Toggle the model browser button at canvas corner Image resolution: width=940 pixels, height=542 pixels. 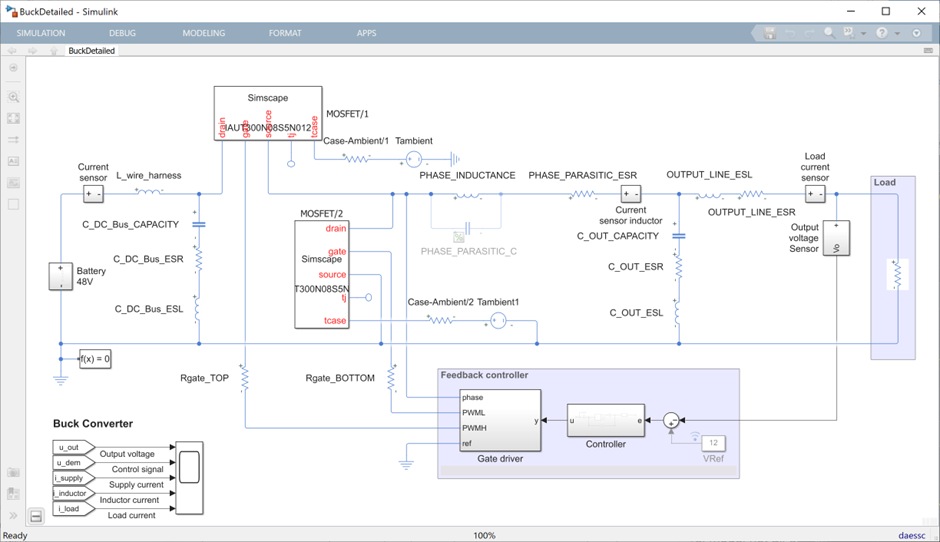coord(36,517)
